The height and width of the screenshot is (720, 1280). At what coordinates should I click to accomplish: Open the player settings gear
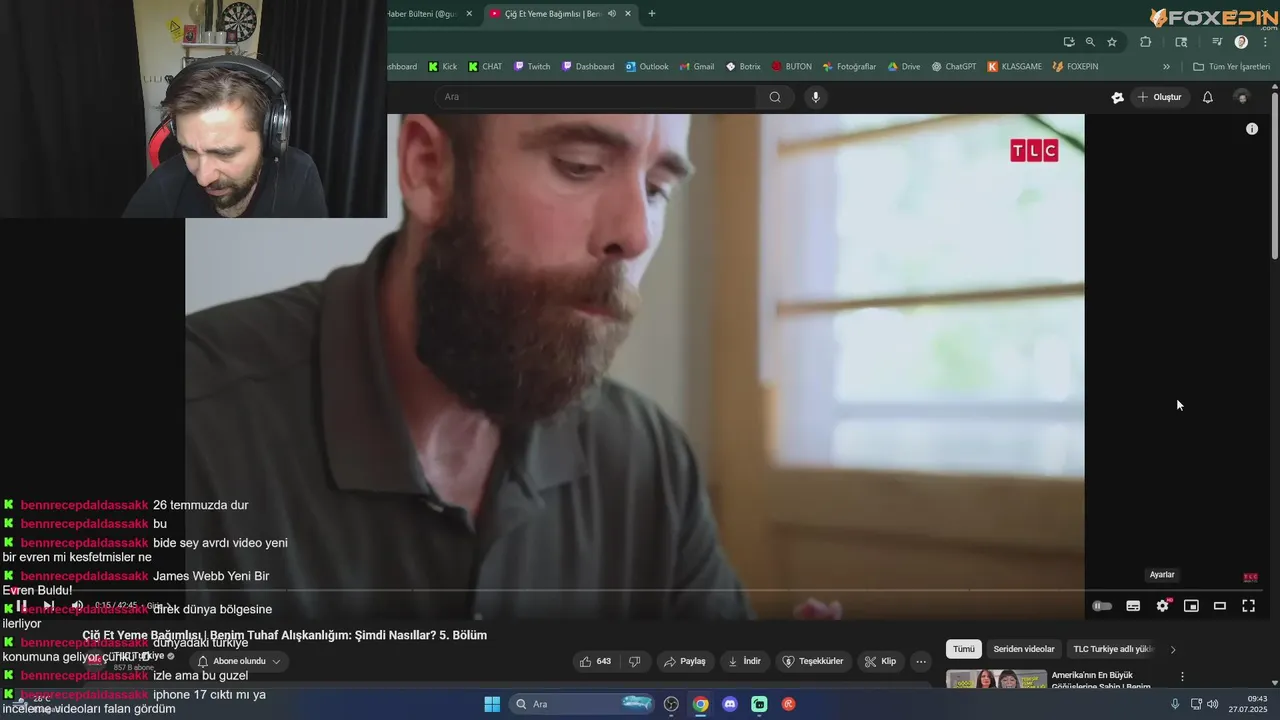pyautogui.click(x=1162, y=606)
